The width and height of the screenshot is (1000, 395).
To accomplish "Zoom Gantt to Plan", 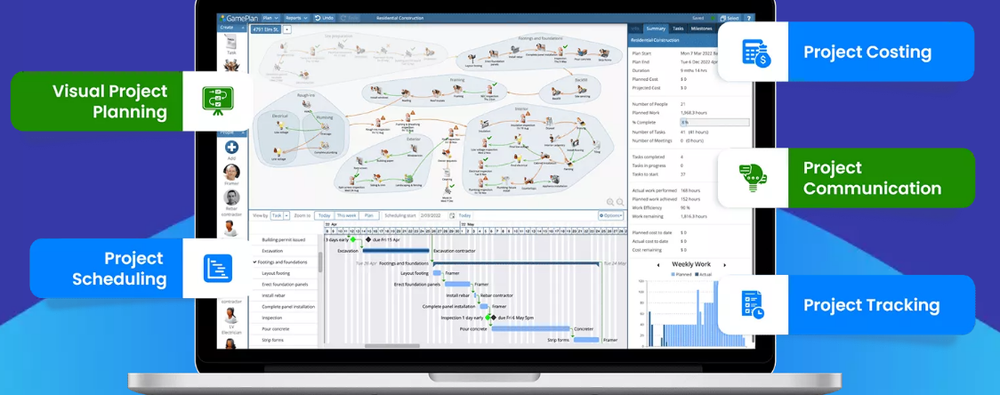I will 369,216.
